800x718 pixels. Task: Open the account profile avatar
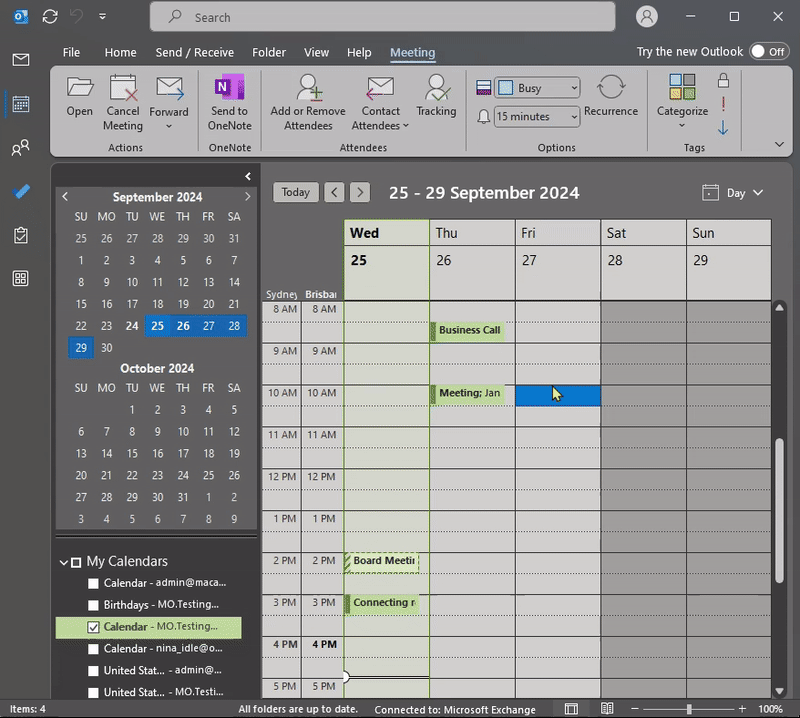(646, 17)
